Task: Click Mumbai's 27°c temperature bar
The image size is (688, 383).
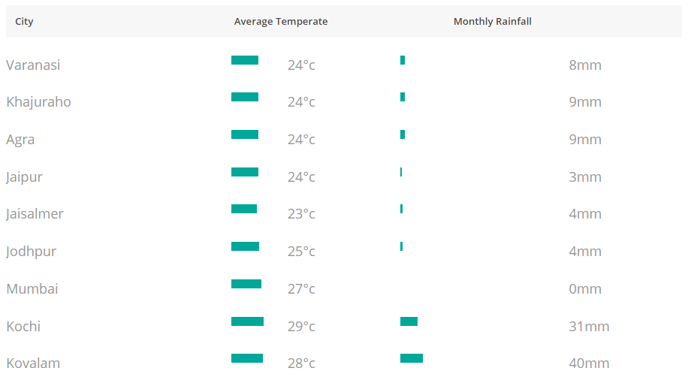Action: coord(246,284)
